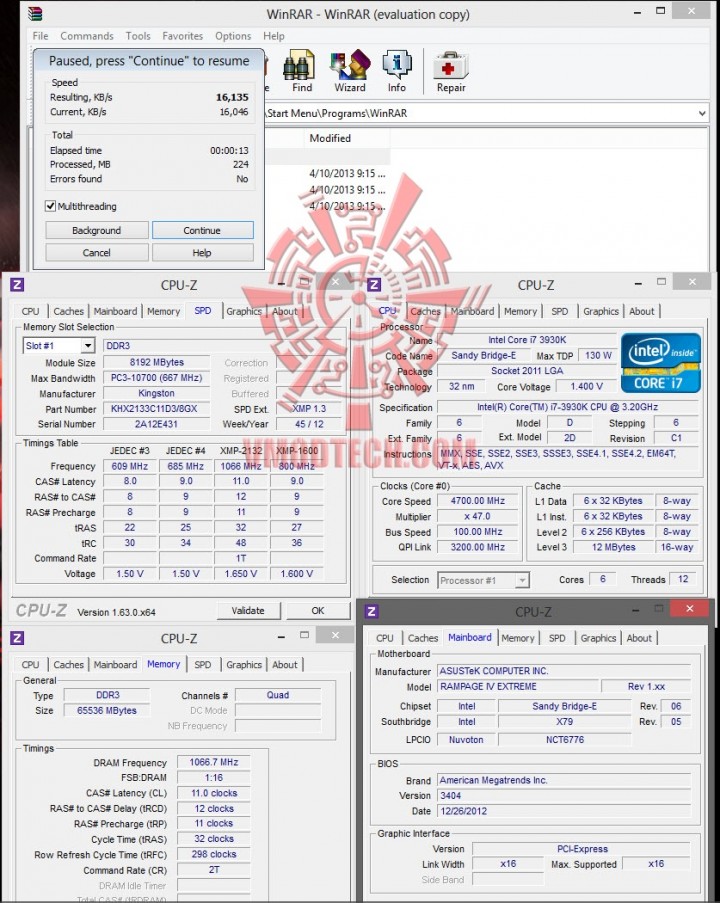Click the Validate button in CPU-Z
Screen dimensions: 720x903
coord(248,610)
